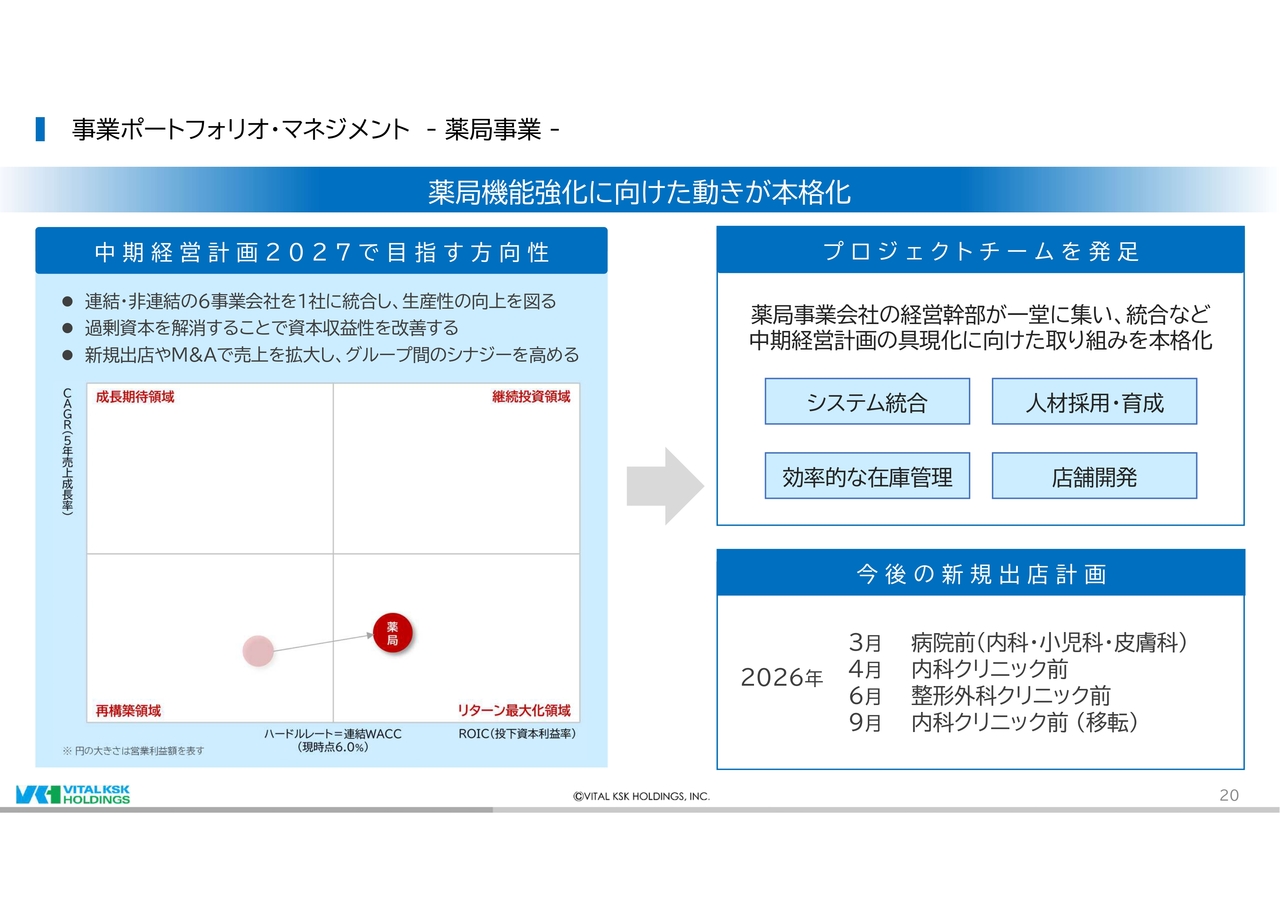Click the blue marker beside the slide title
Image resolution: width=1280 pixels, height=905 pixels.
(40, 129)
